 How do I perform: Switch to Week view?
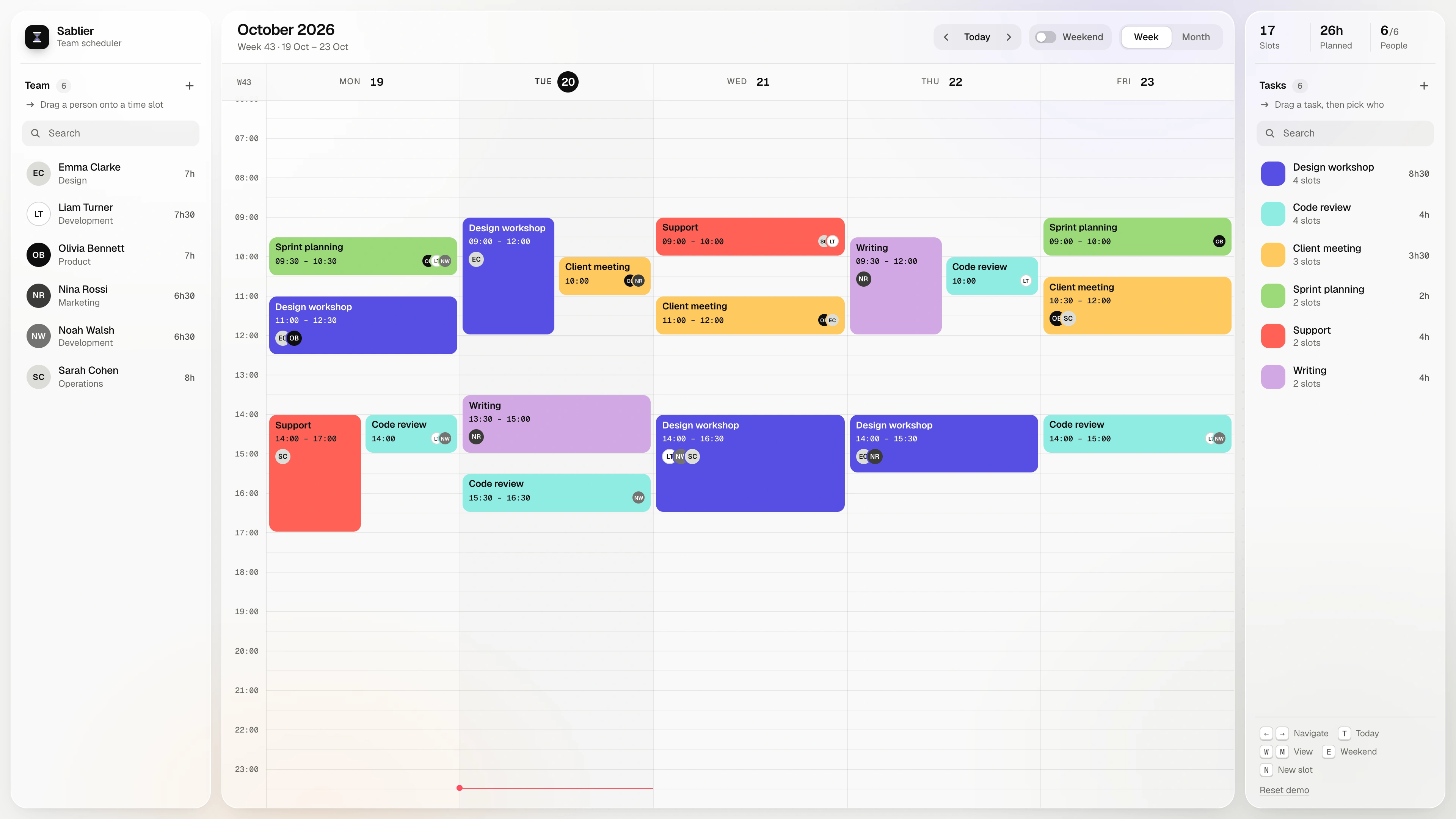point(1146,37)
